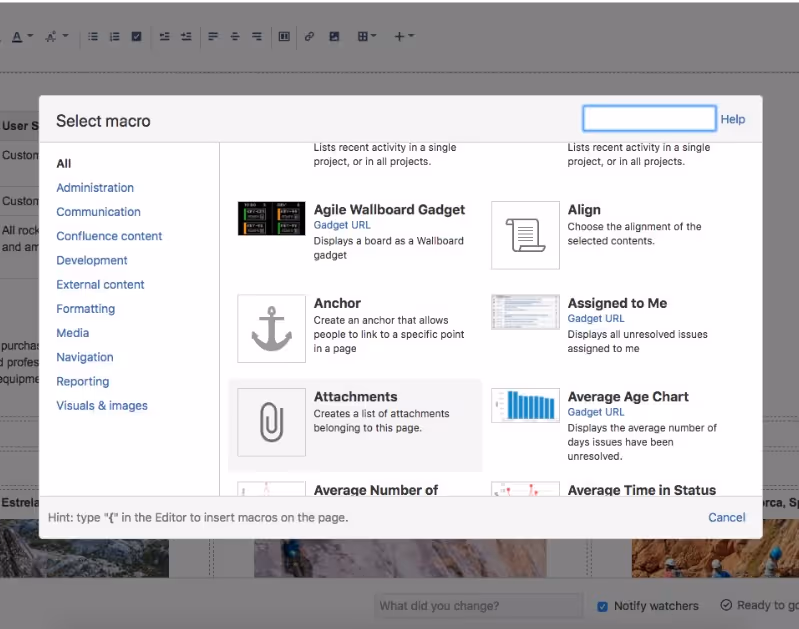799x629 pixels.
Task: Insert a numbered list from toolbar
Action: pos(115,36)
